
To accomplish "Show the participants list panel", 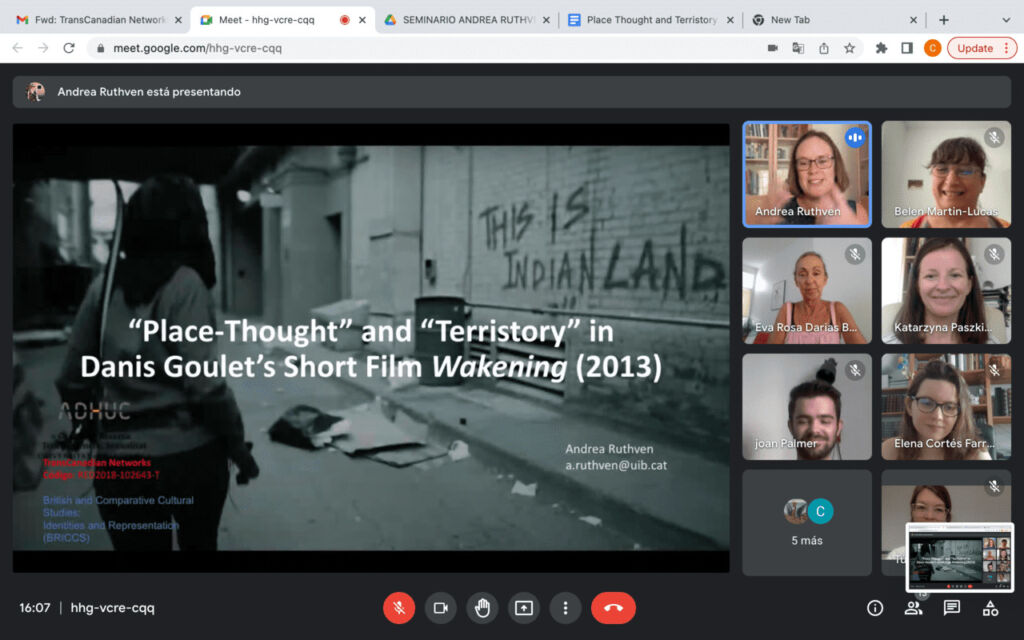I will click(913, 608).
